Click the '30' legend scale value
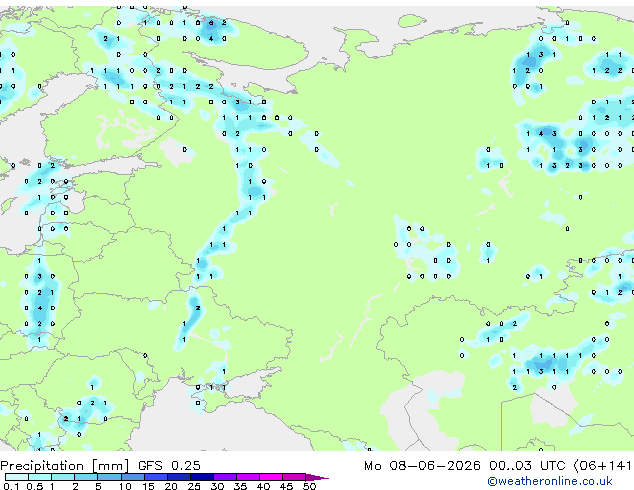Screen dimensions: 634x490 217,486
